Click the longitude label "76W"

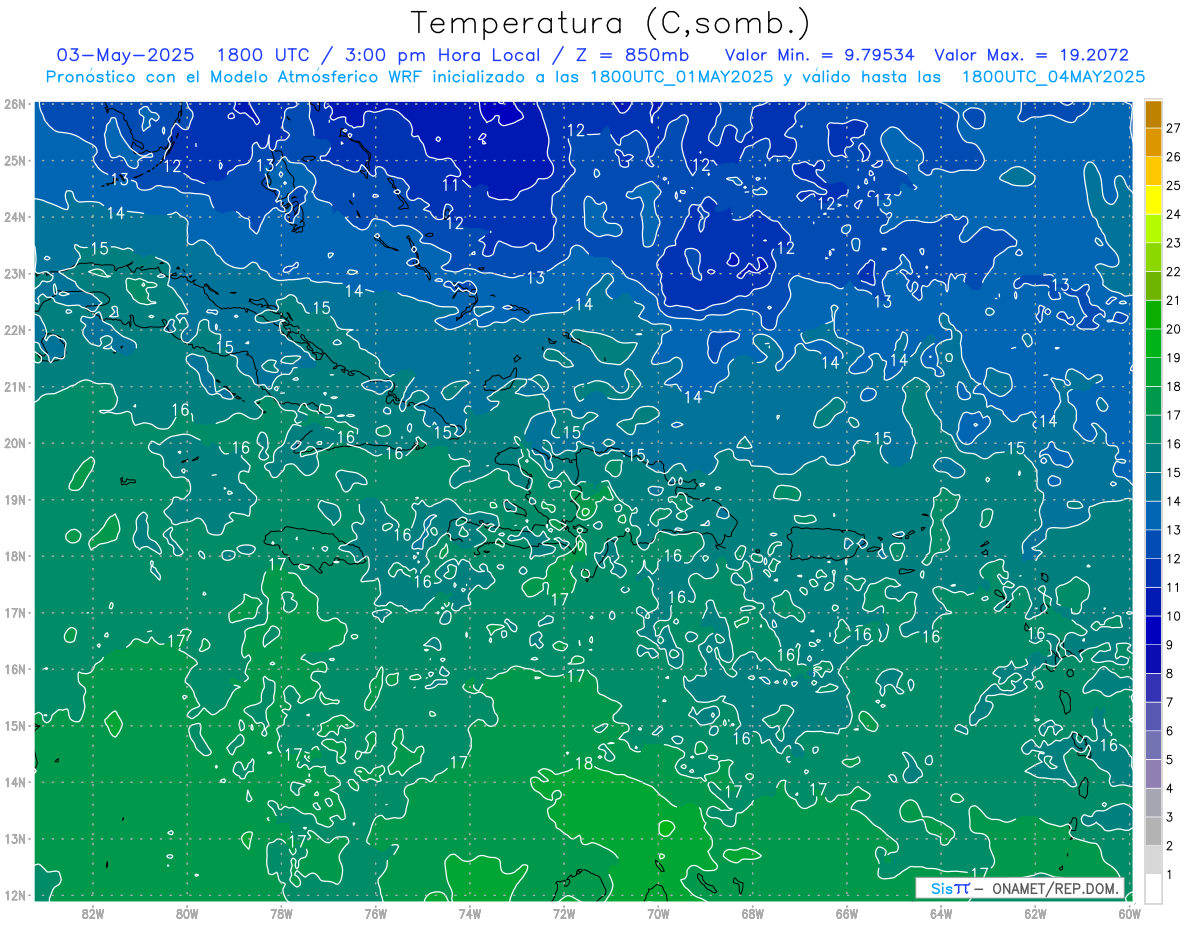(x=375, y=913)
